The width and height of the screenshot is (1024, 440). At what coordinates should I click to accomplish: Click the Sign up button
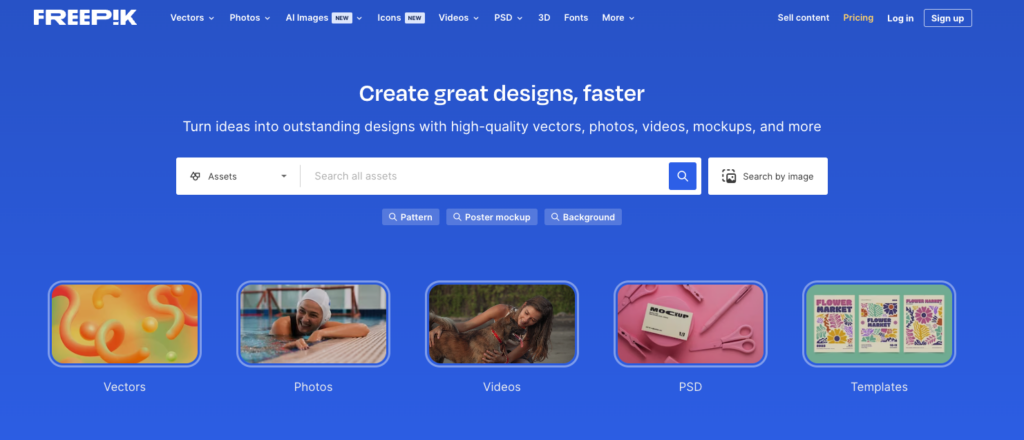pyautogui.click(x=948, y=18)
